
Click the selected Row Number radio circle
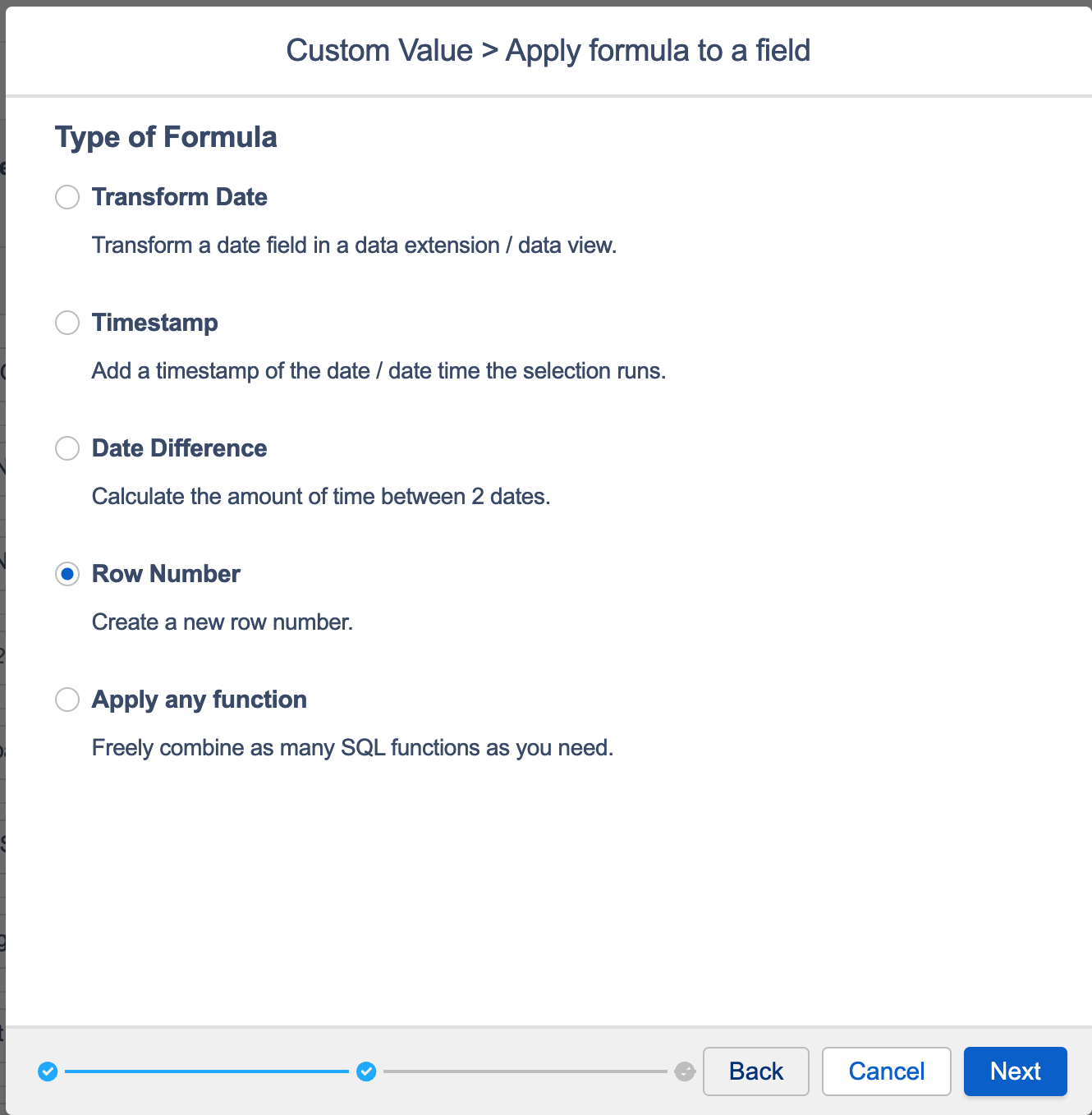67,574
